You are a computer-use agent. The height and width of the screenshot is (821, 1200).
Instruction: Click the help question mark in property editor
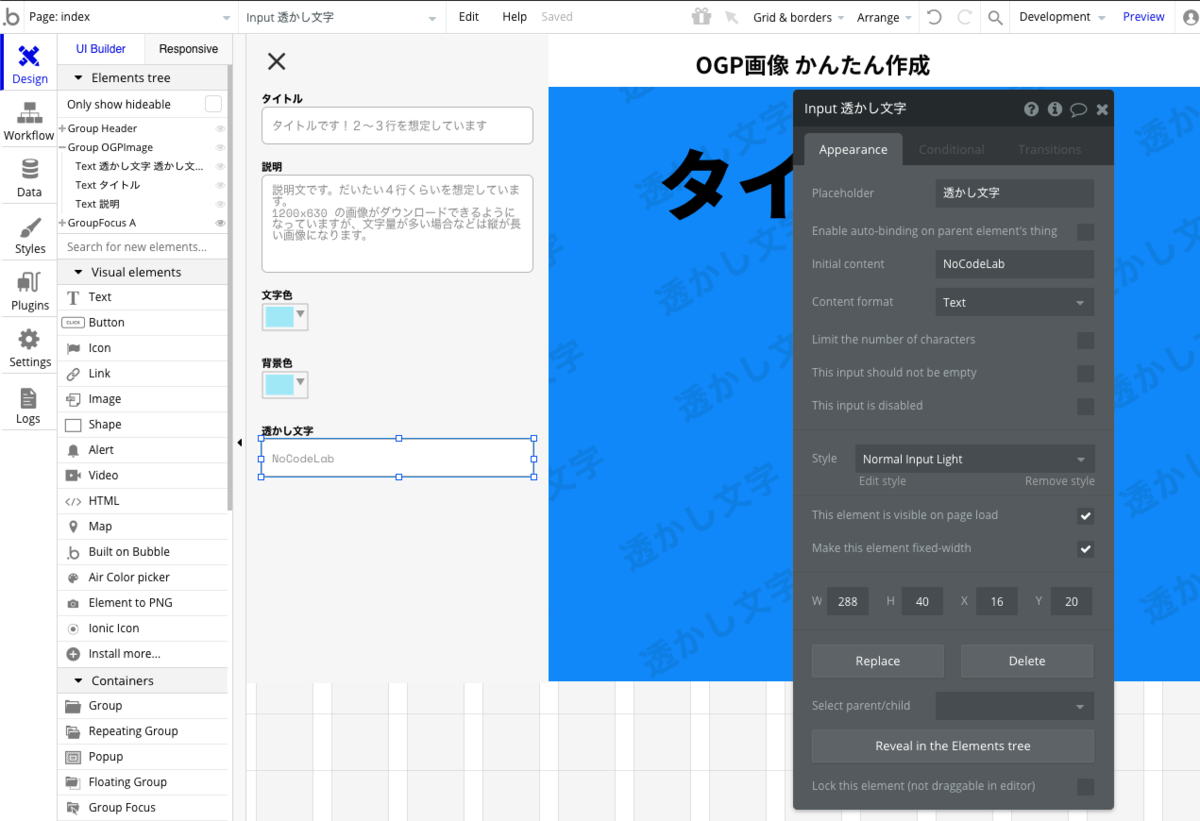1031,109
